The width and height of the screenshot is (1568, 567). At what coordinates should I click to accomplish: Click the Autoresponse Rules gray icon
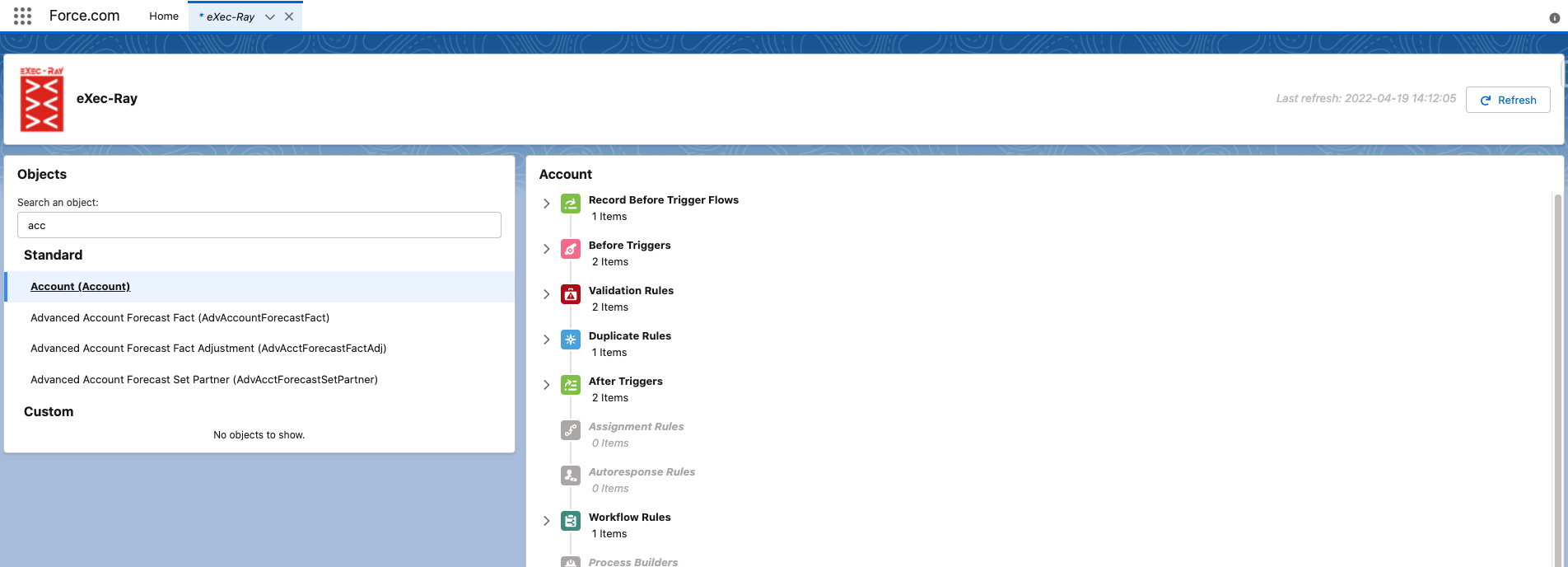pos(571,476)
